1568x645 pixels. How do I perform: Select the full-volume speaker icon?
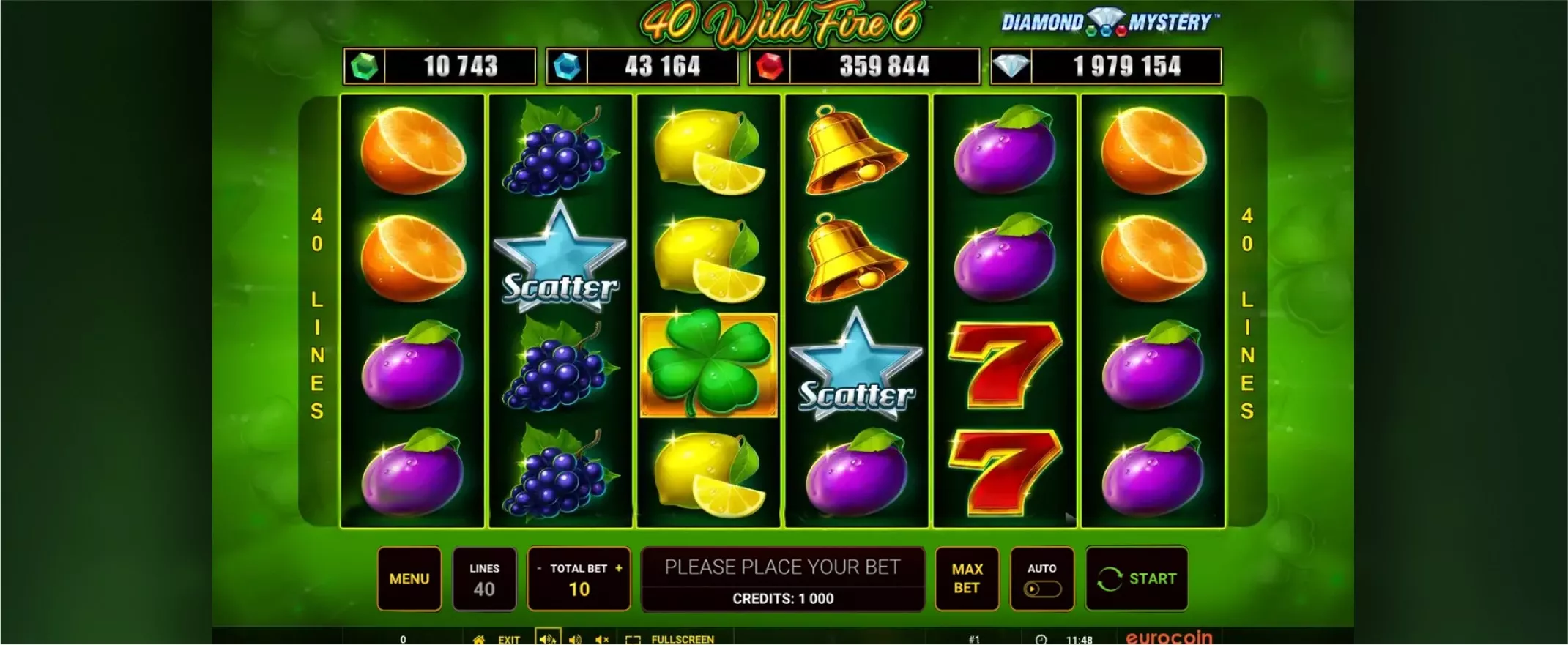click(548, 638)
